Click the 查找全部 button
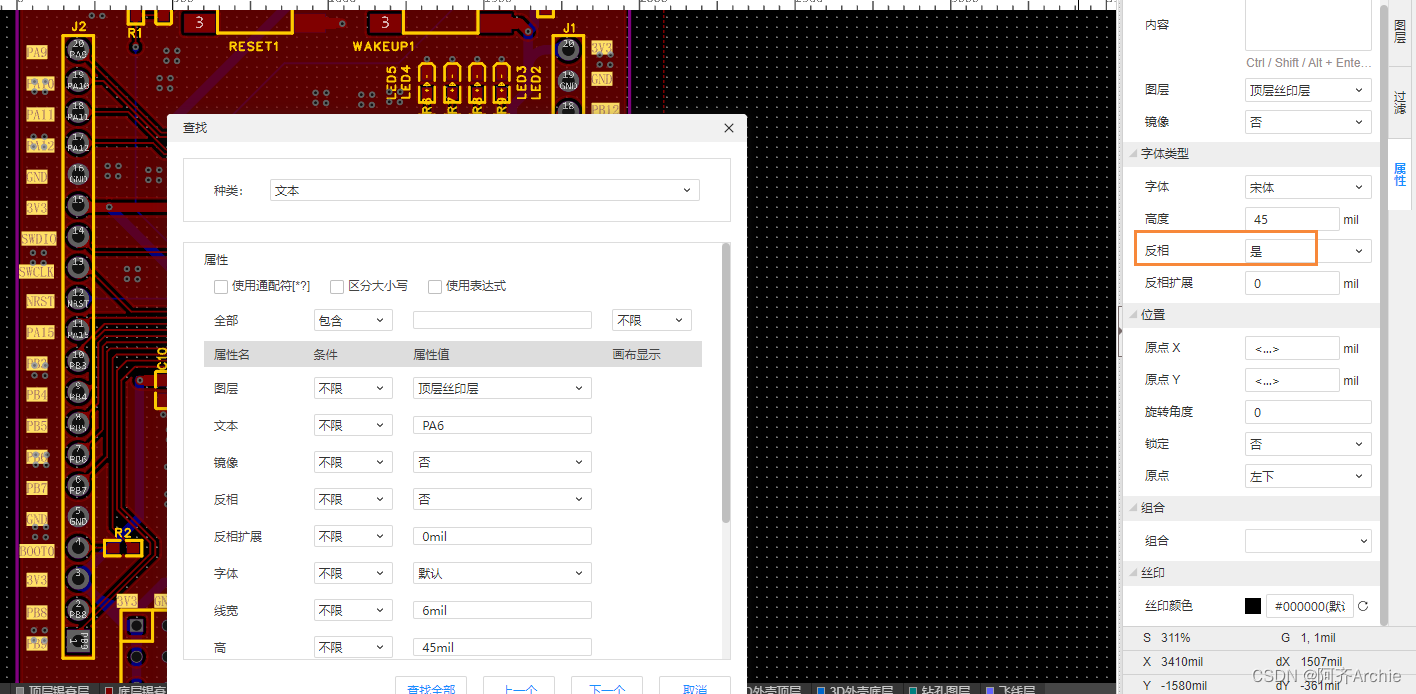The height and width of the screenshot is (694, 1416). tap(431, 687)
